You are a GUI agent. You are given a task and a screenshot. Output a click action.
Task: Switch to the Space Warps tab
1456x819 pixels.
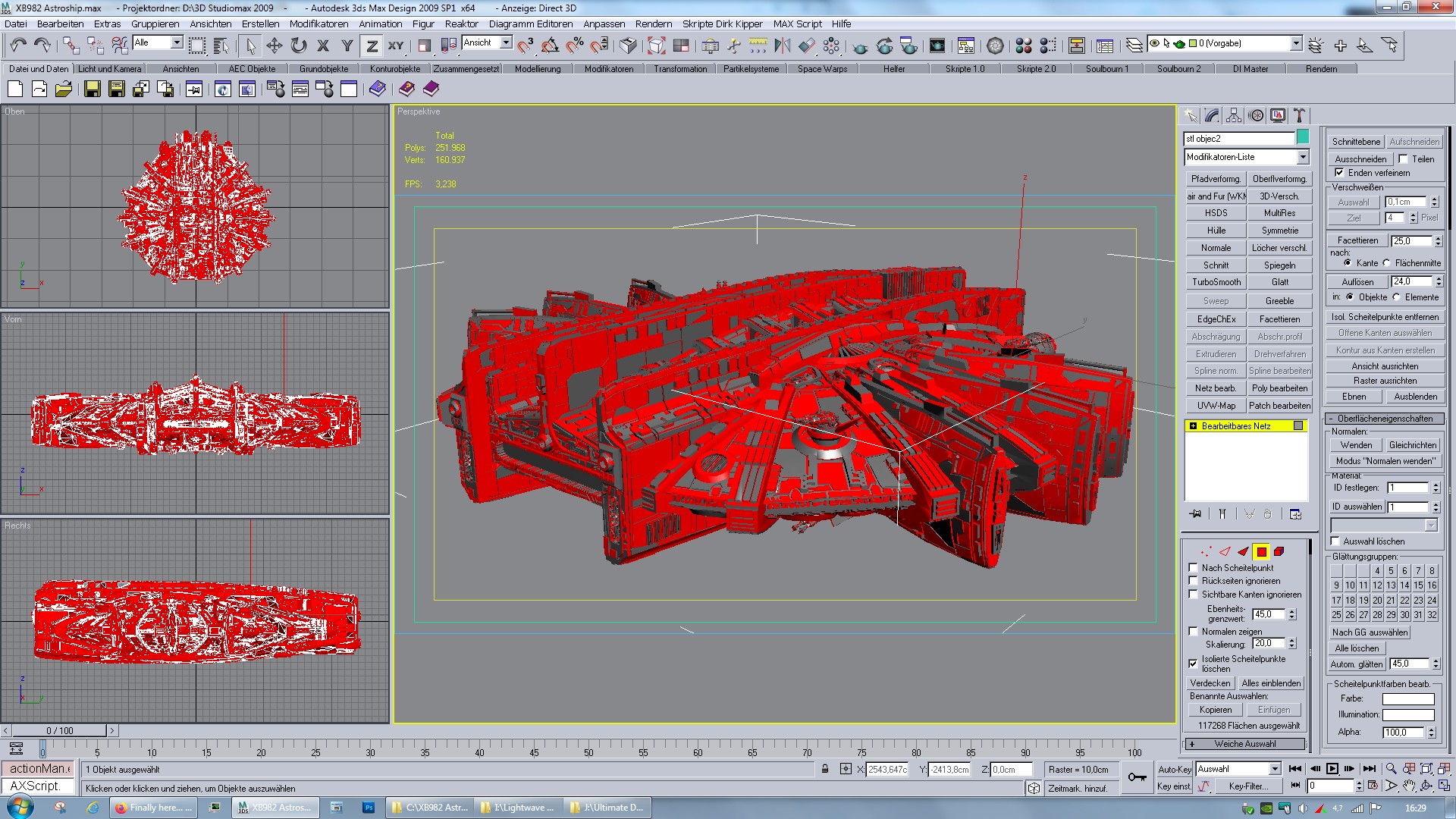(x=822, y=69)
